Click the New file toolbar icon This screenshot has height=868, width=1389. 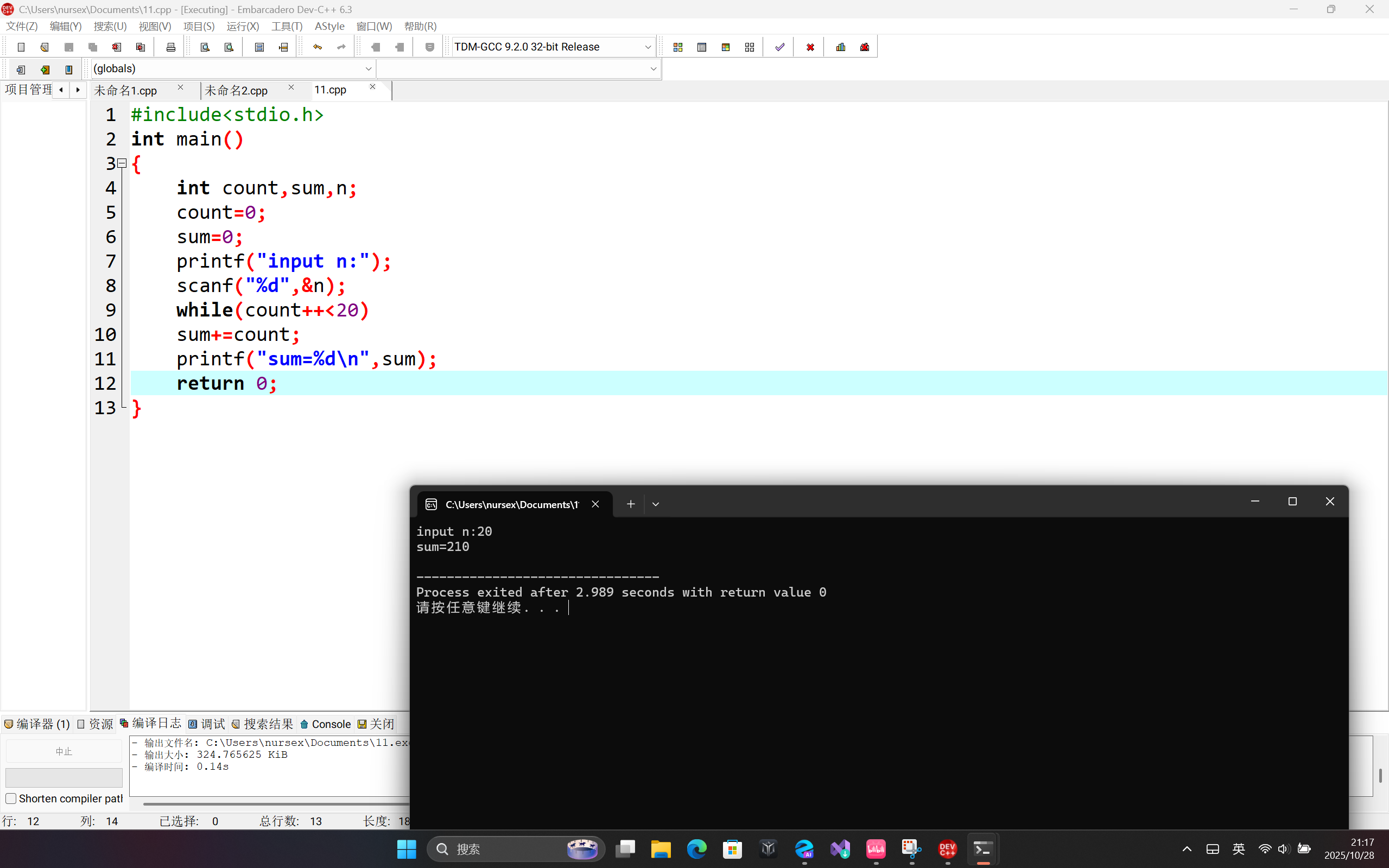21,47
